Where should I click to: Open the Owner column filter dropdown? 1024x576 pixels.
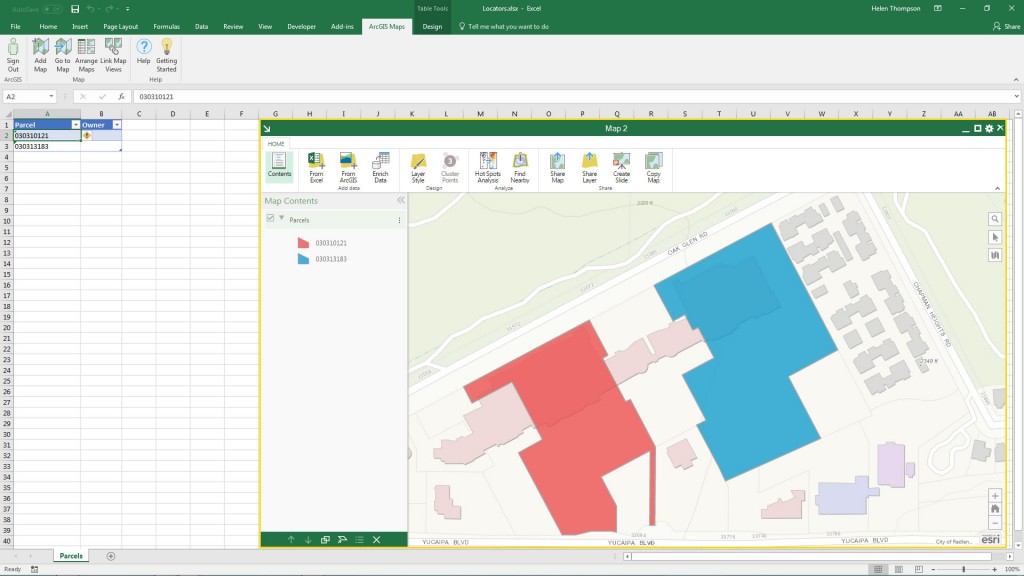(x=116, y=125)
